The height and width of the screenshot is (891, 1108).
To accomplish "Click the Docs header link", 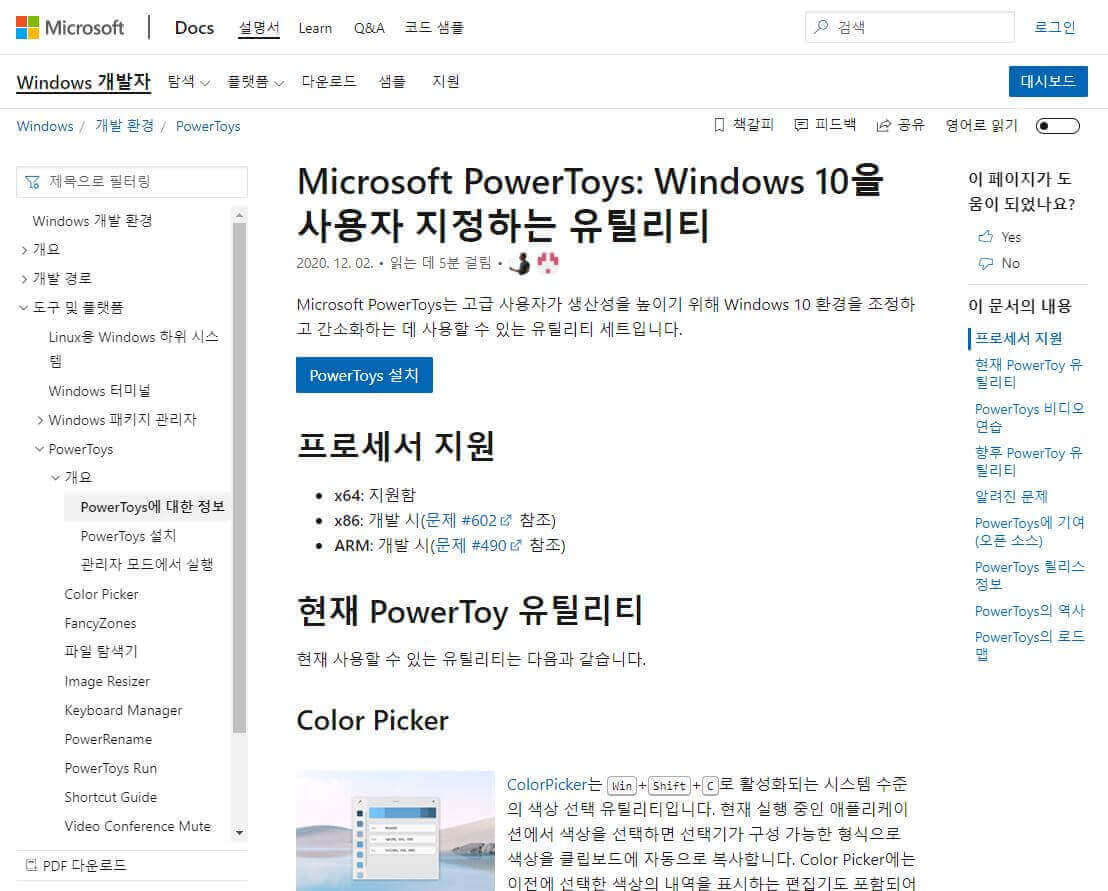I will tap(194, 28).
